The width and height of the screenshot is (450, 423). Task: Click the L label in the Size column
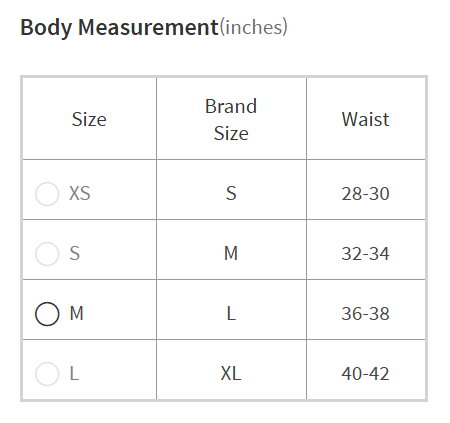click(74, 374)
